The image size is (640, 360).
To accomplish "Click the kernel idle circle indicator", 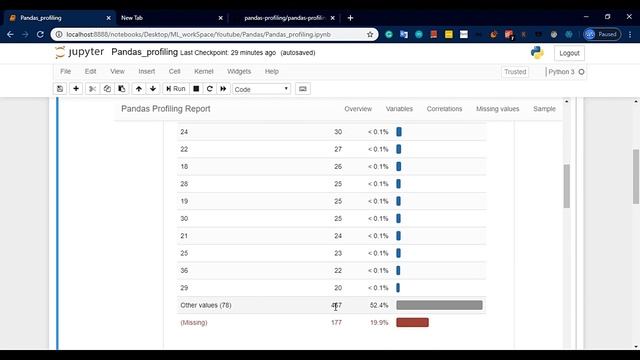I will pyautogui.click(x=581, y=72).
